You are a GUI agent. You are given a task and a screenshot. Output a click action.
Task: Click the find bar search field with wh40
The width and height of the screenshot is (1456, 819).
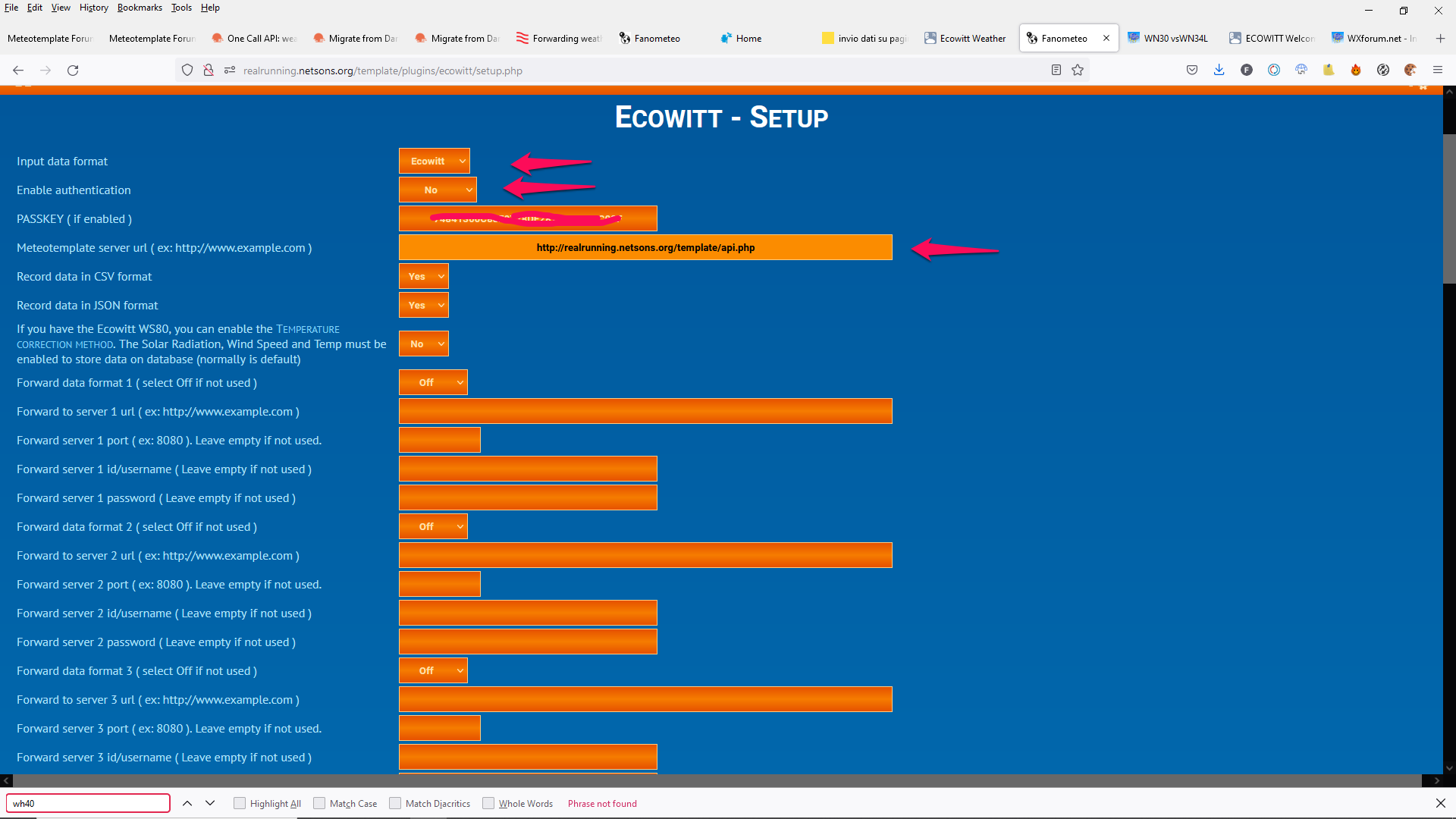pyautogui.click(x=88, y=803)
